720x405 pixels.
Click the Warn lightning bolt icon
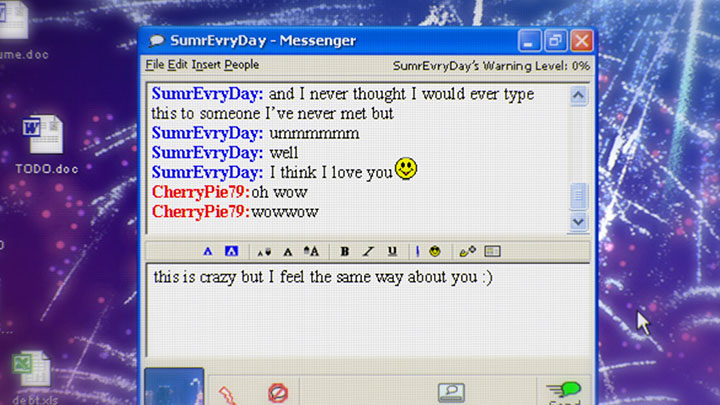(x=228, y=392)
